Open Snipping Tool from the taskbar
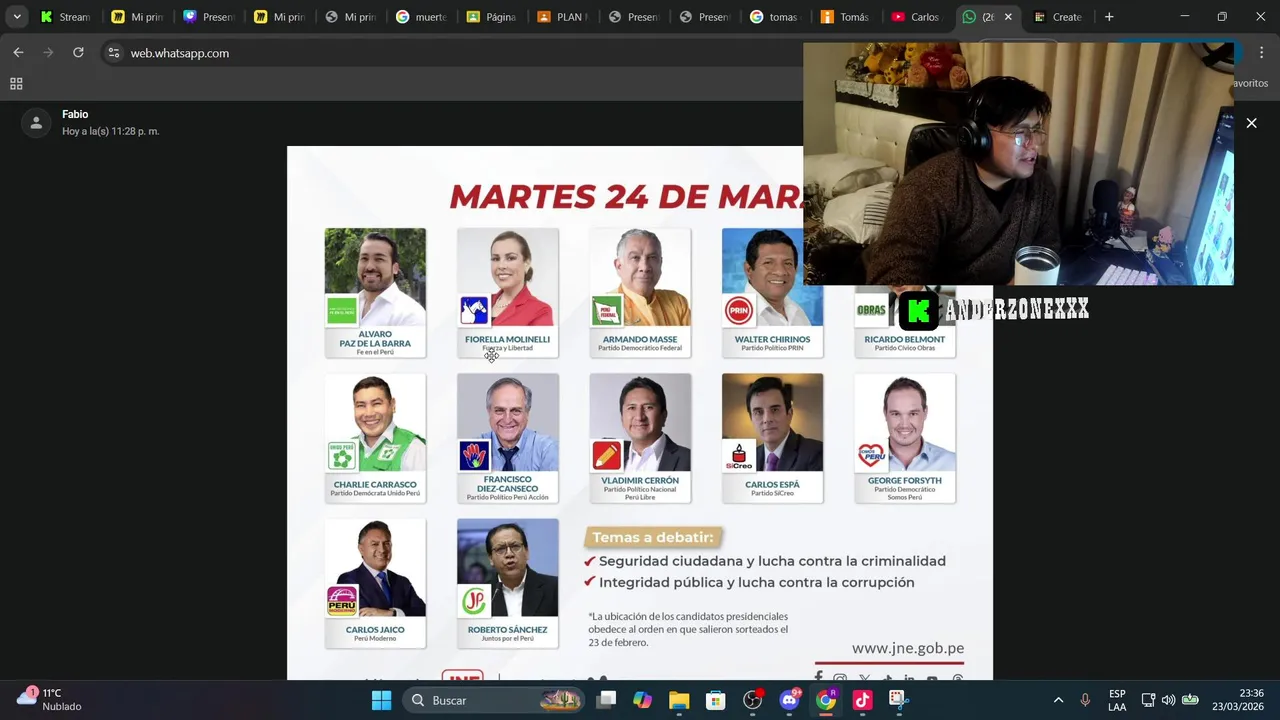1280x720 pixels. click(899, 700)
